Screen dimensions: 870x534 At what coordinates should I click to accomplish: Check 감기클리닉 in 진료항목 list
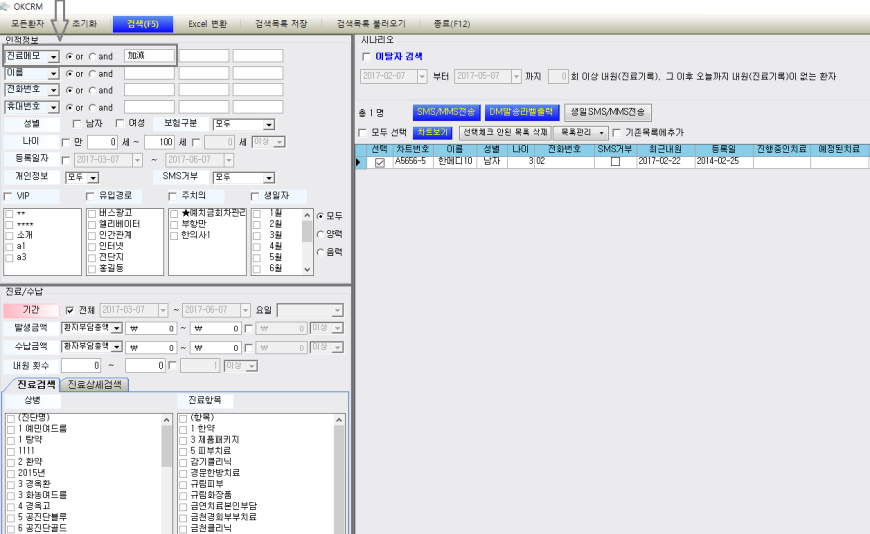[x=183, y=462]
